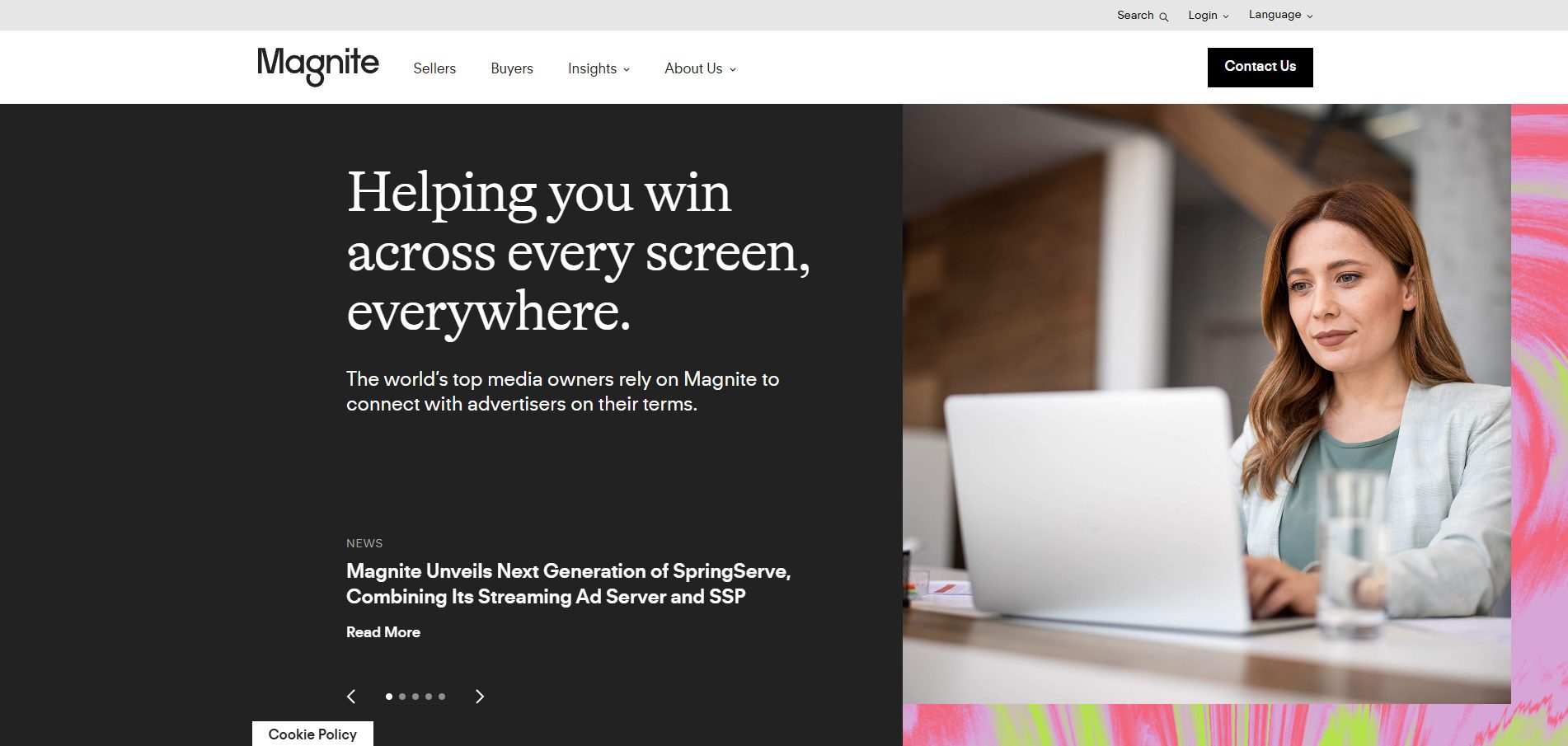Open the Insights menu
The image size is (1568, 746).
(599, 68)
